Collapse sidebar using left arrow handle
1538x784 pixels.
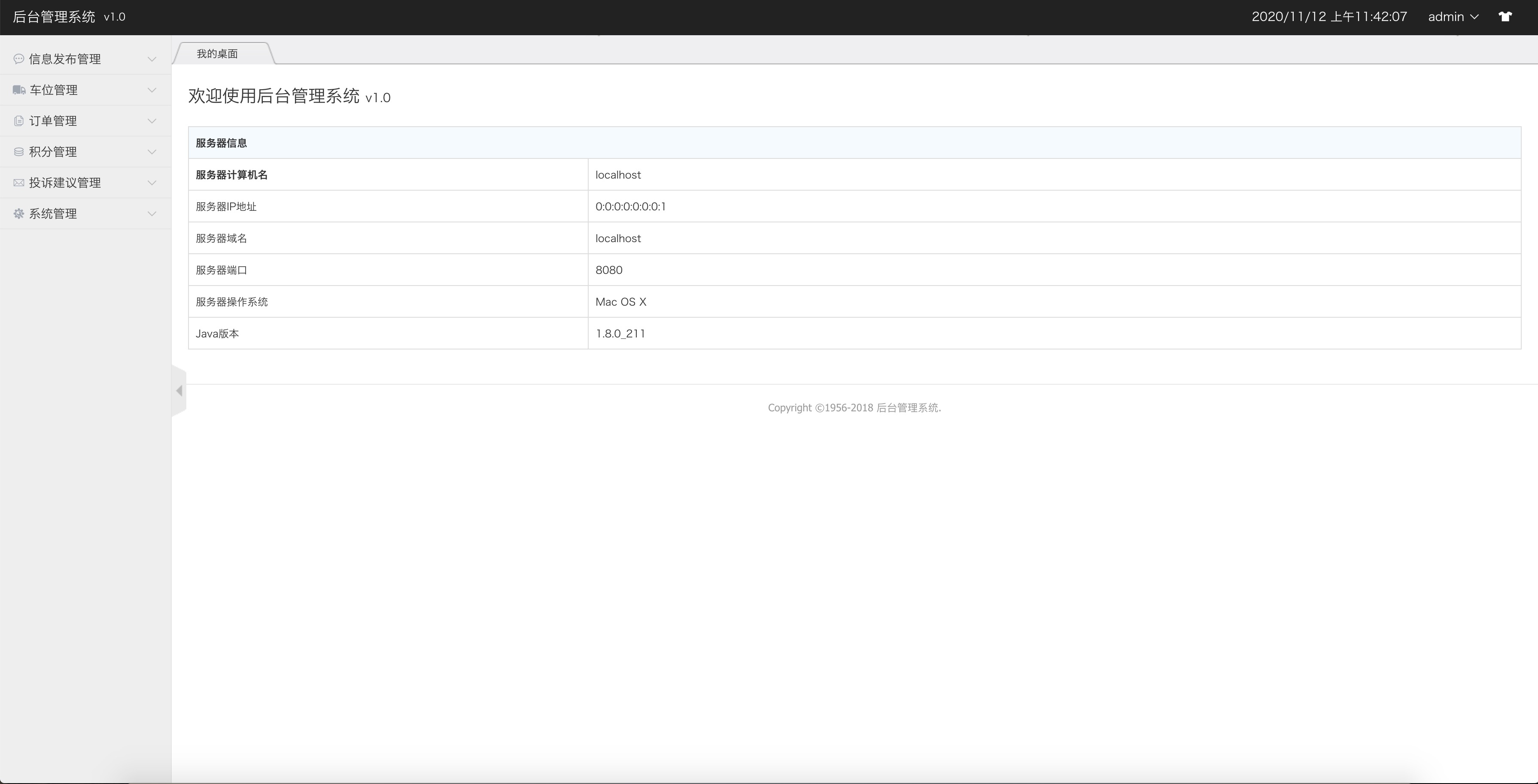[179, 391]
